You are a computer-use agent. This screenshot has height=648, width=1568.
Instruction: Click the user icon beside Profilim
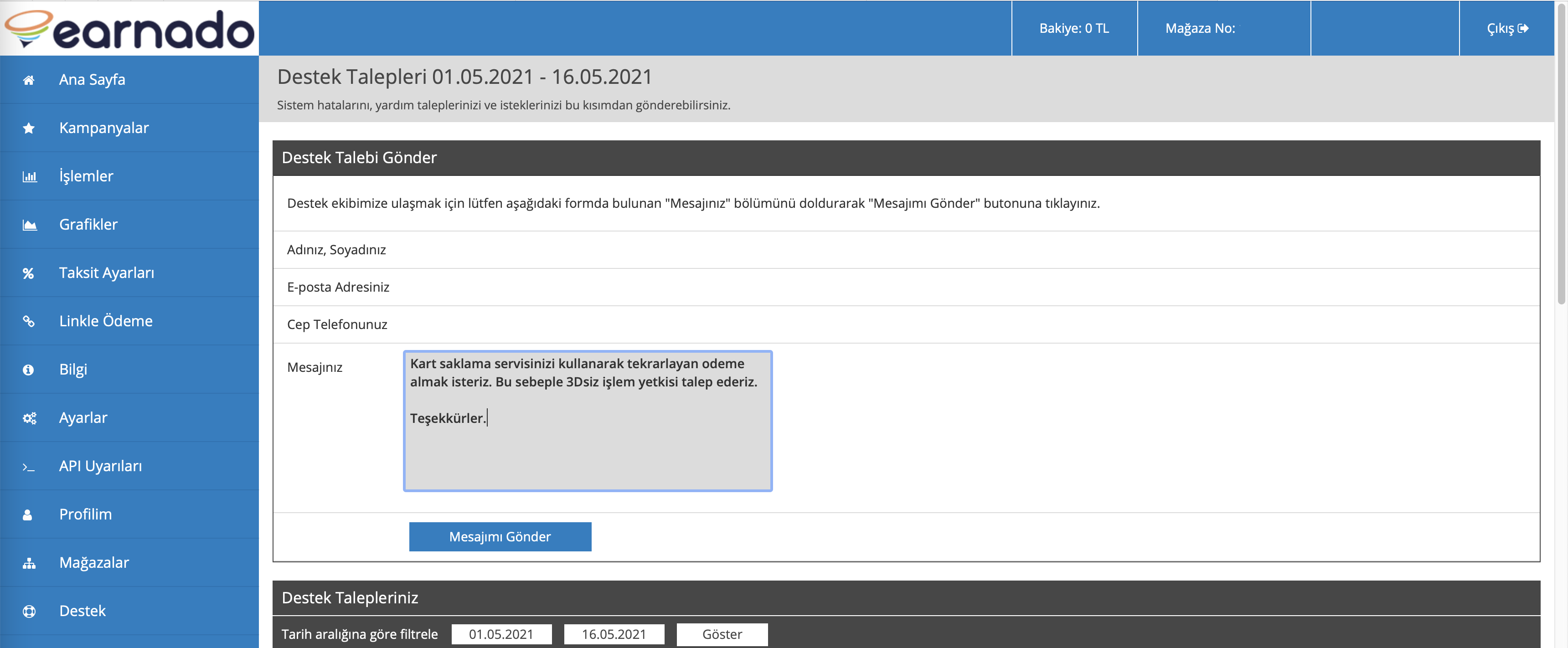tap(27, 515)
